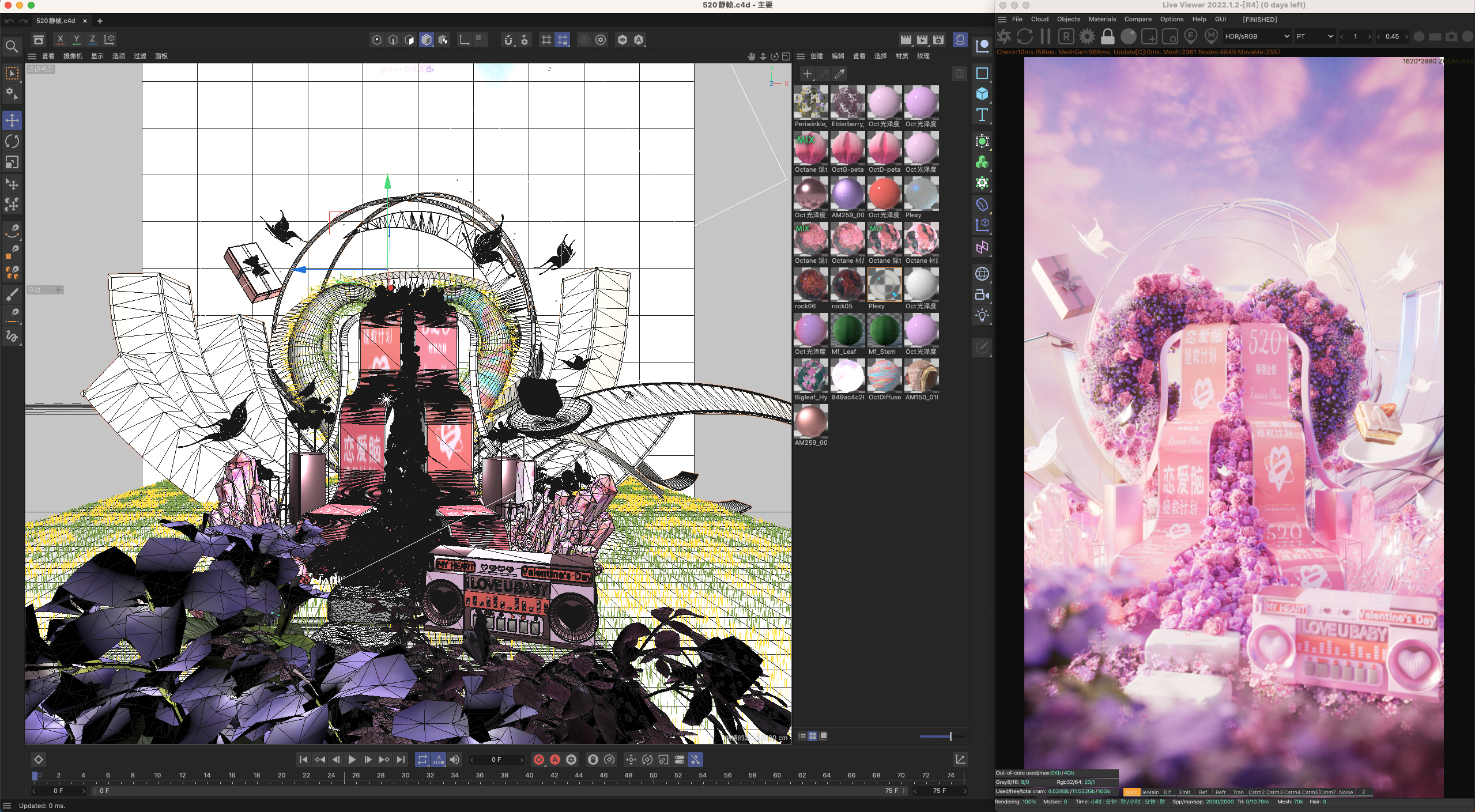
Task: Click the record active objects keyframe button
Action: click(538, 760)
